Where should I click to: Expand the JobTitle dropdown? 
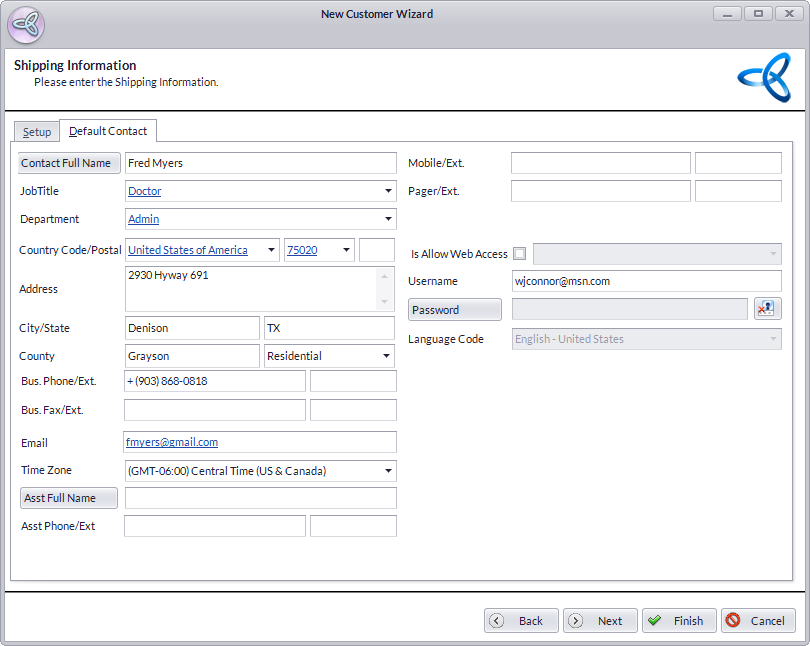[387, 191]
